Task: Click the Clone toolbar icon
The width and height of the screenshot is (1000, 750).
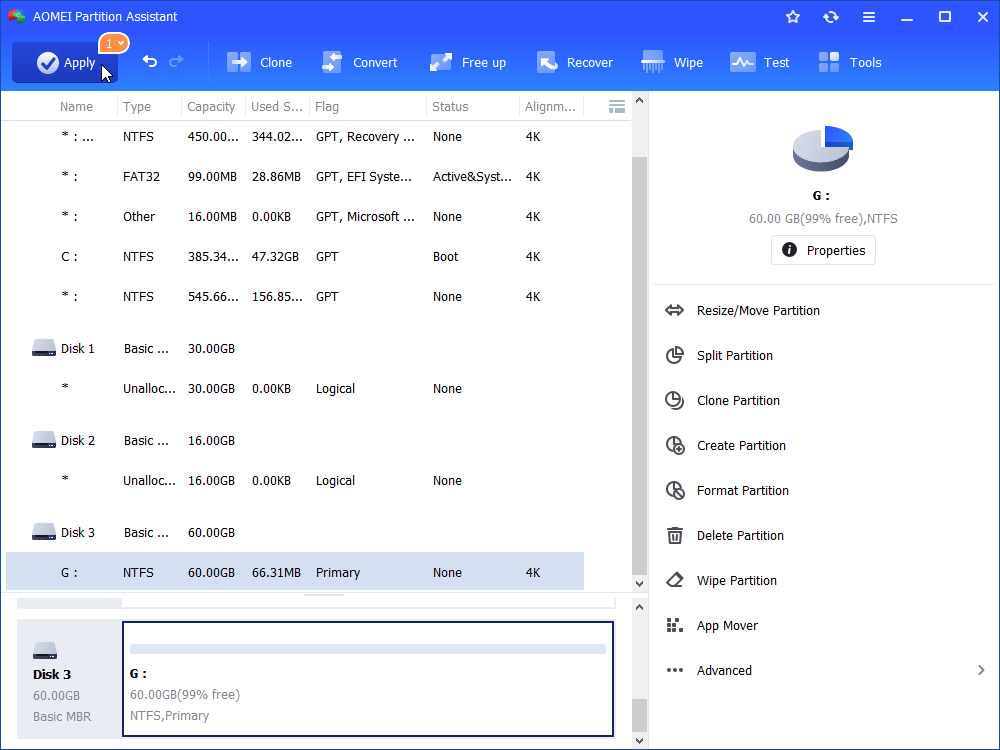Action: [x=260, y=62]
